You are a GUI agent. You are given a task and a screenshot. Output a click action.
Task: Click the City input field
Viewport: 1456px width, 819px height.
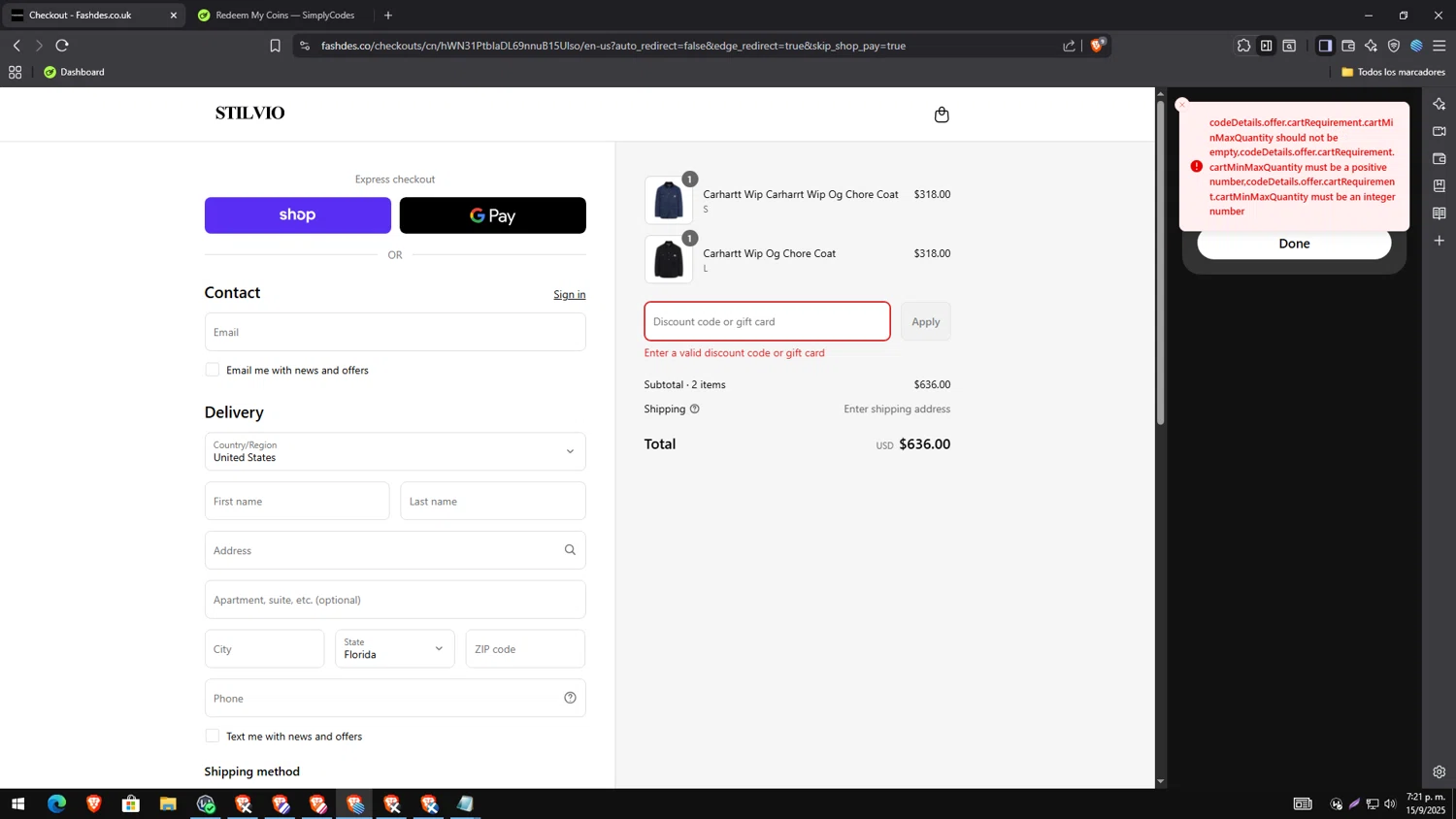point(264,648)
